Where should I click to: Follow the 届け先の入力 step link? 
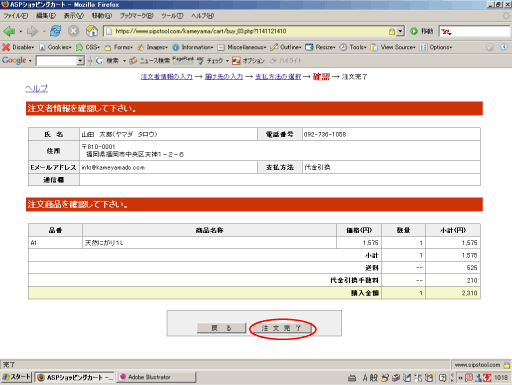(x=224, y=77)
